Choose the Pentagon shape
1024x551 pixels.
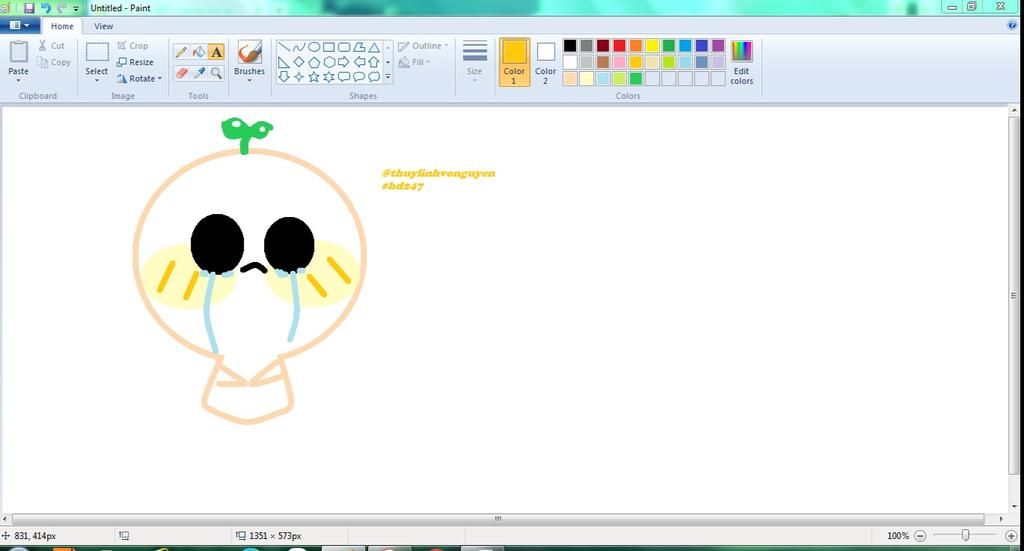(314, 62)
